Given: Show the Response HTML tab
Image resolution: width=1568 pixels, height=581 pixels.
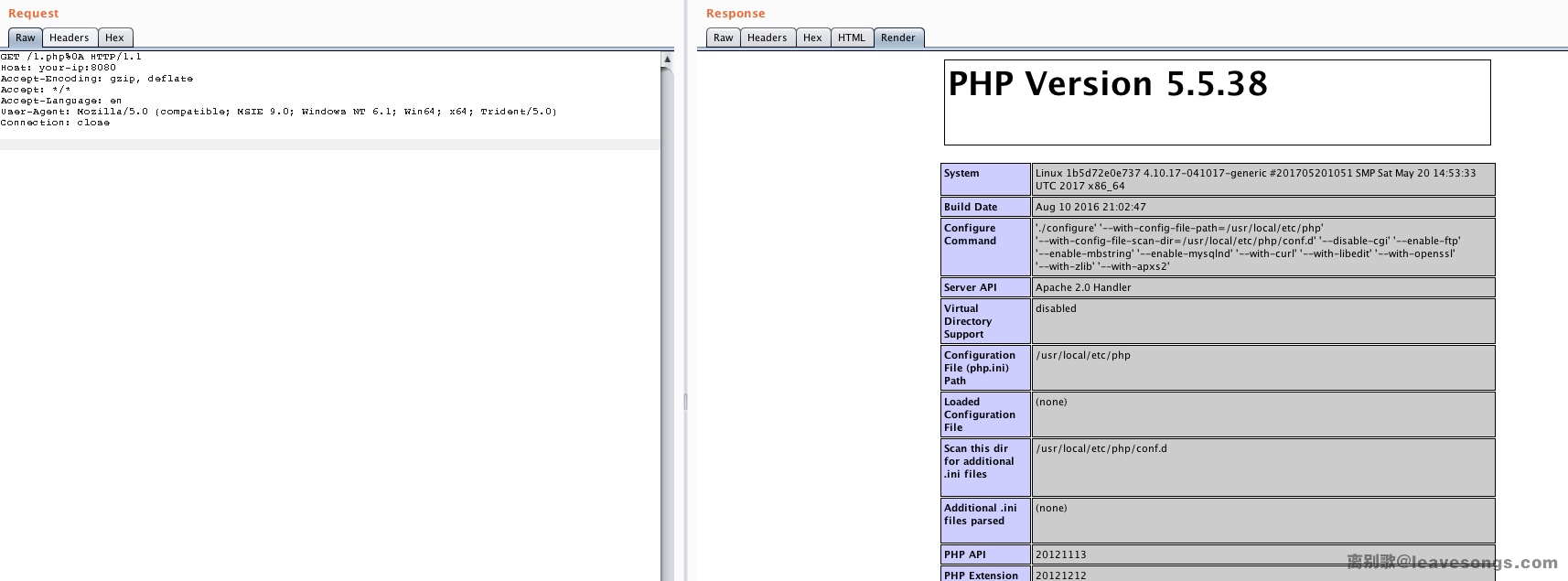Looking at the screenshot, I should click(x=851, y=38).
